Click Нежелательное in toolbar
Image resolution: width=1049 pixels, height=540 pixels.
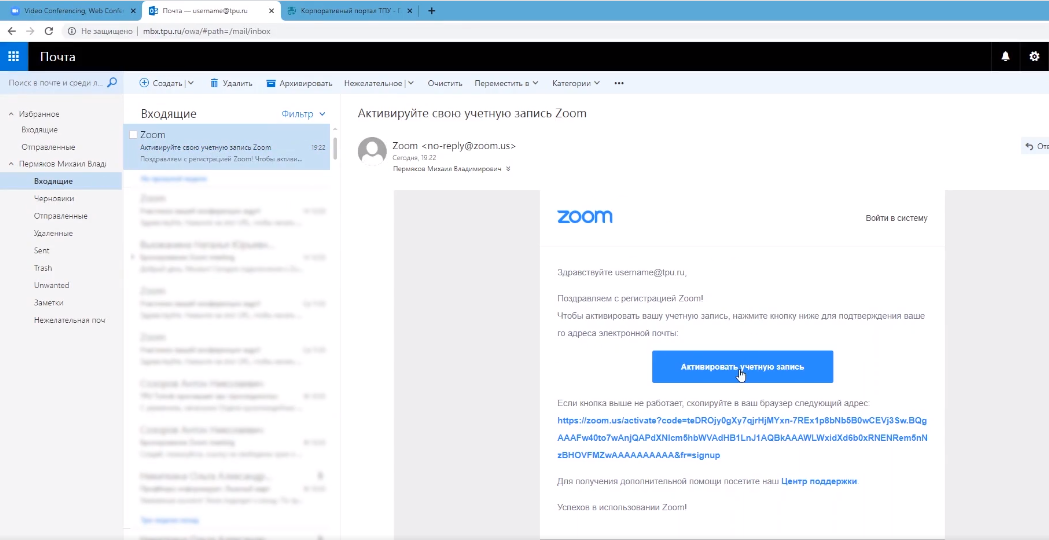[x=373, y=83]
